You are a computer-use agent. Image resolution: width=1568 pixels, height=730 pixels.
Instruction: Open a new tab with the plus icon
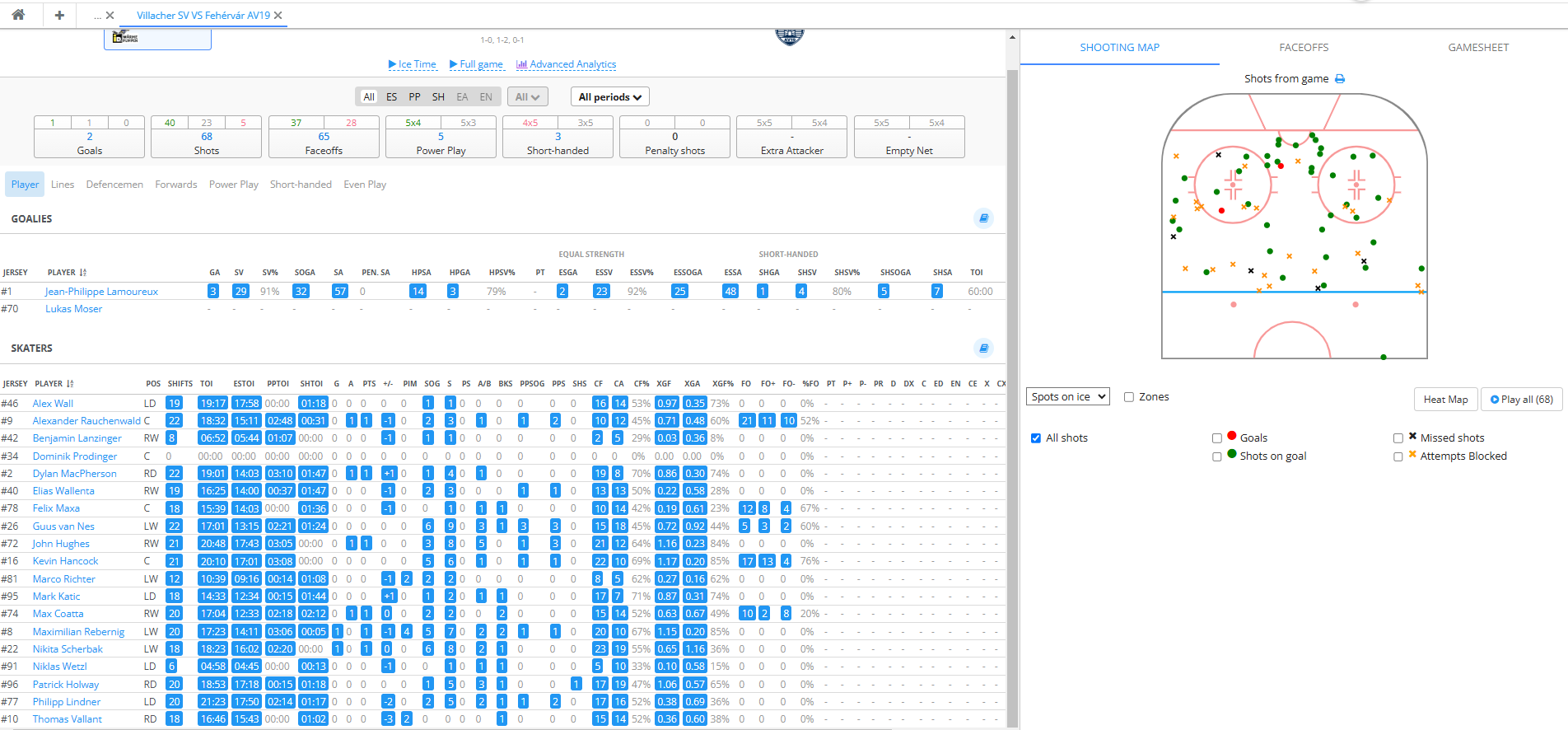[59, 15]
